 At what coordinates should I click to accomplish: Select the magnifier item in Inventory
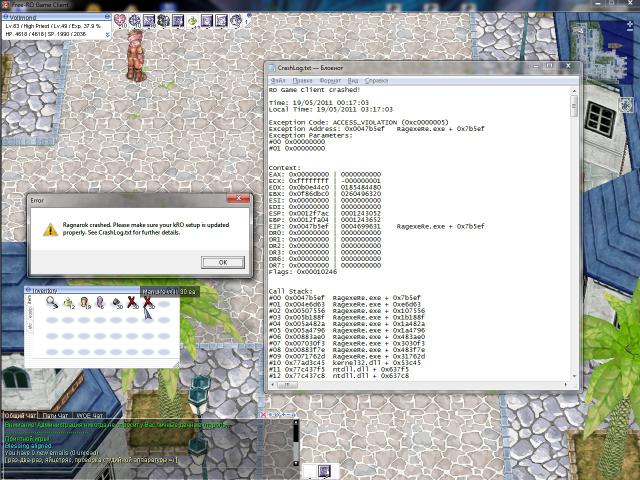(52, 302)
